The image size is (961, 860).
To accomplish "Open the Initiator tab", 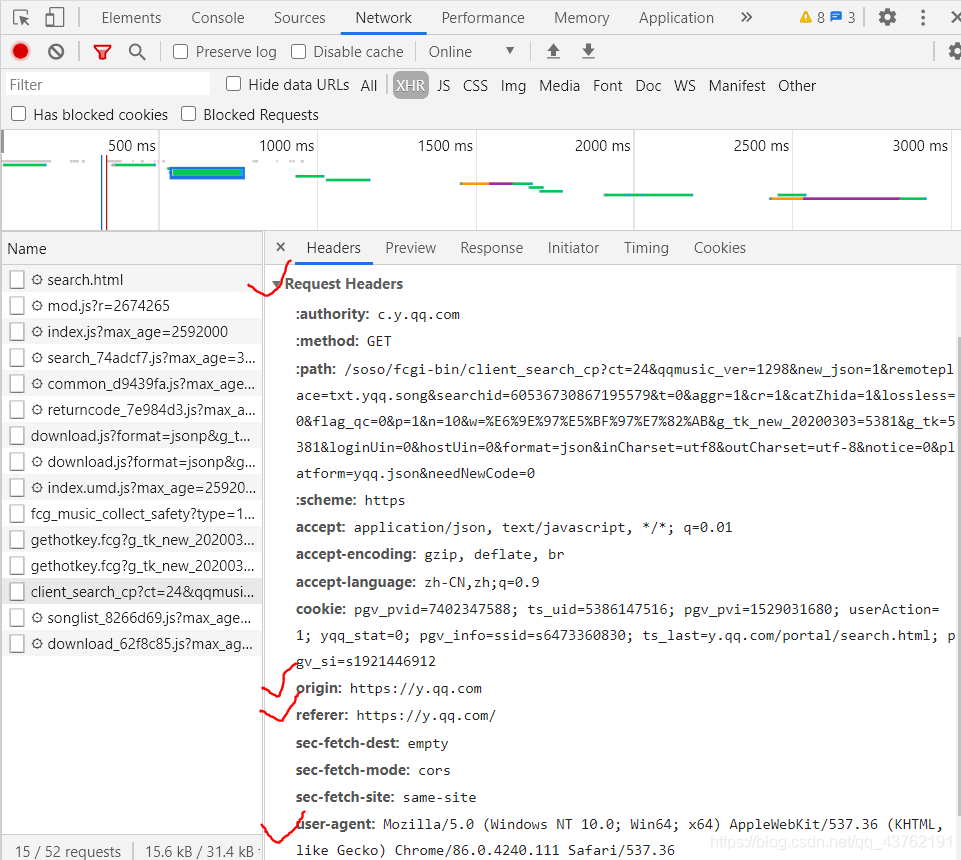I will point(573,248).
